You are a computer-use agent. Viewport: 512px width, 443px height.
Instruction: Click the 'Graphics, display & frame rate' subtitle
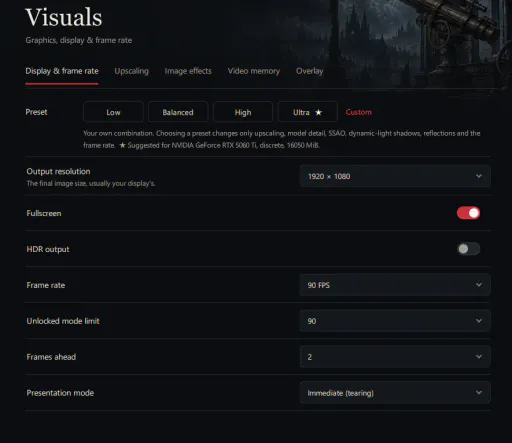coord(79,40)
